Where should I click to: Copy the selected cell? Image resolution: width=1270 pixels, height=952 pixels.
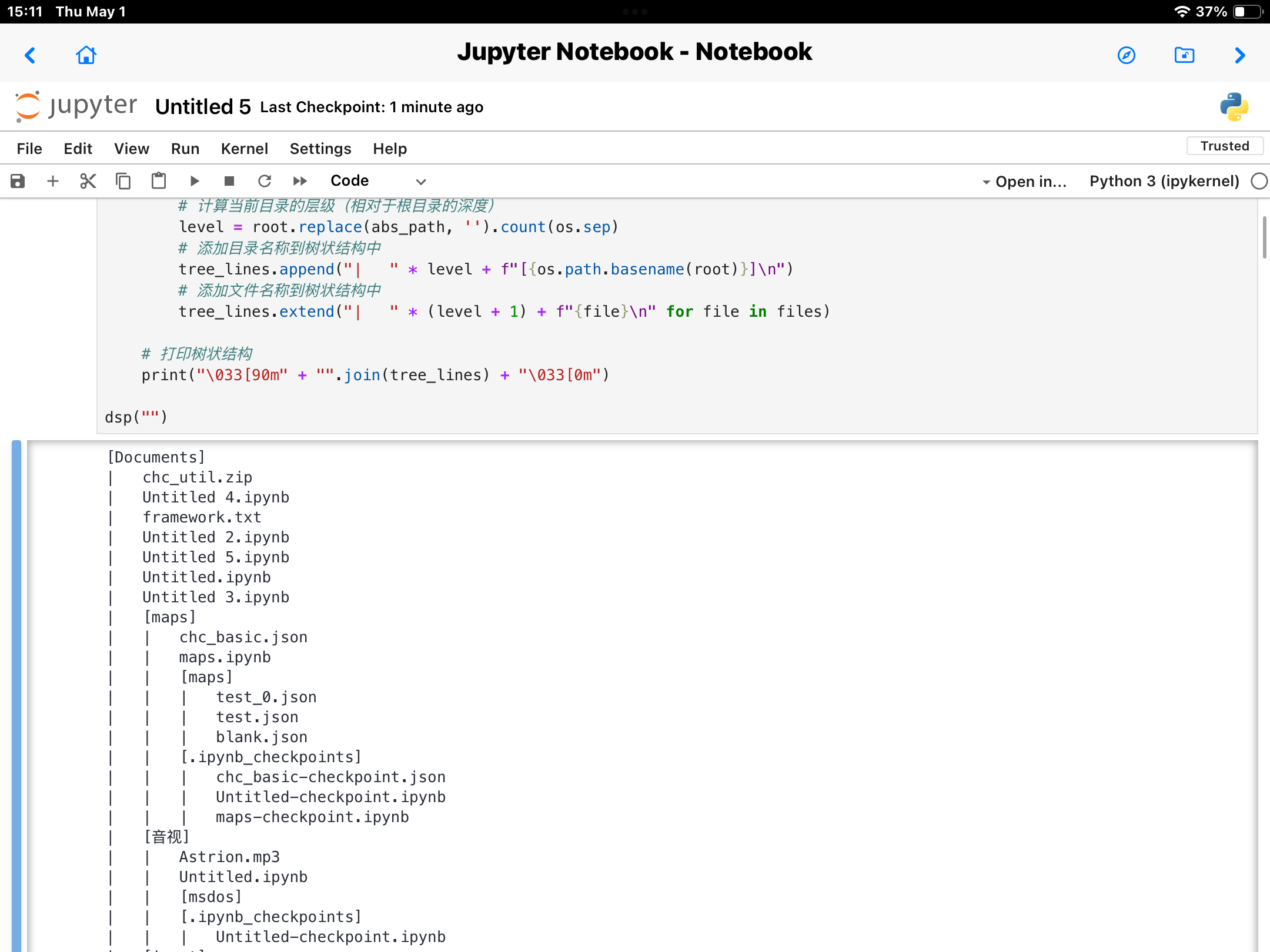[x=123, y=181]
